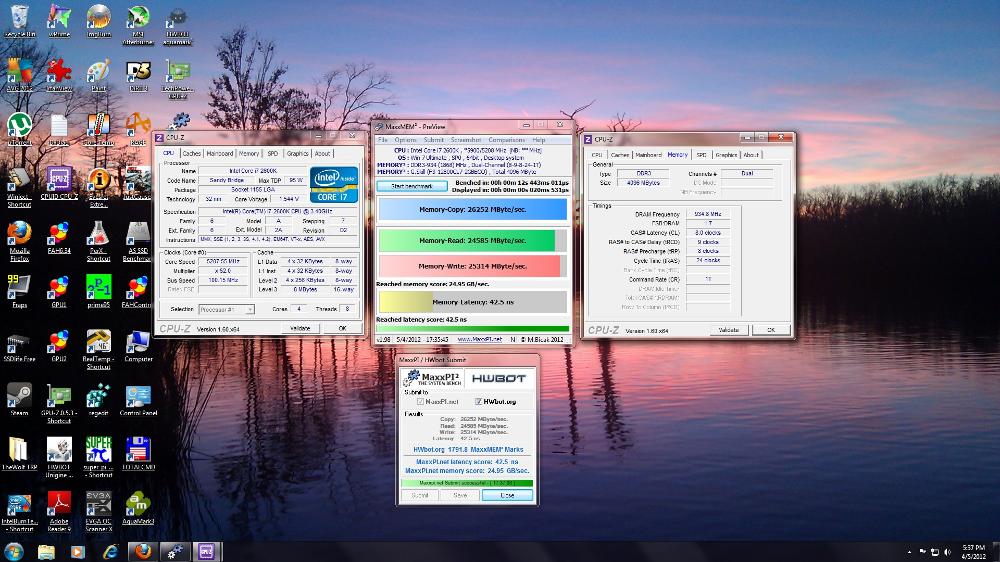This screenshot has width=1000, height=562.
Task: Open the GPU-Z 0.5.1 shortcut
Action: coord(59,403)
